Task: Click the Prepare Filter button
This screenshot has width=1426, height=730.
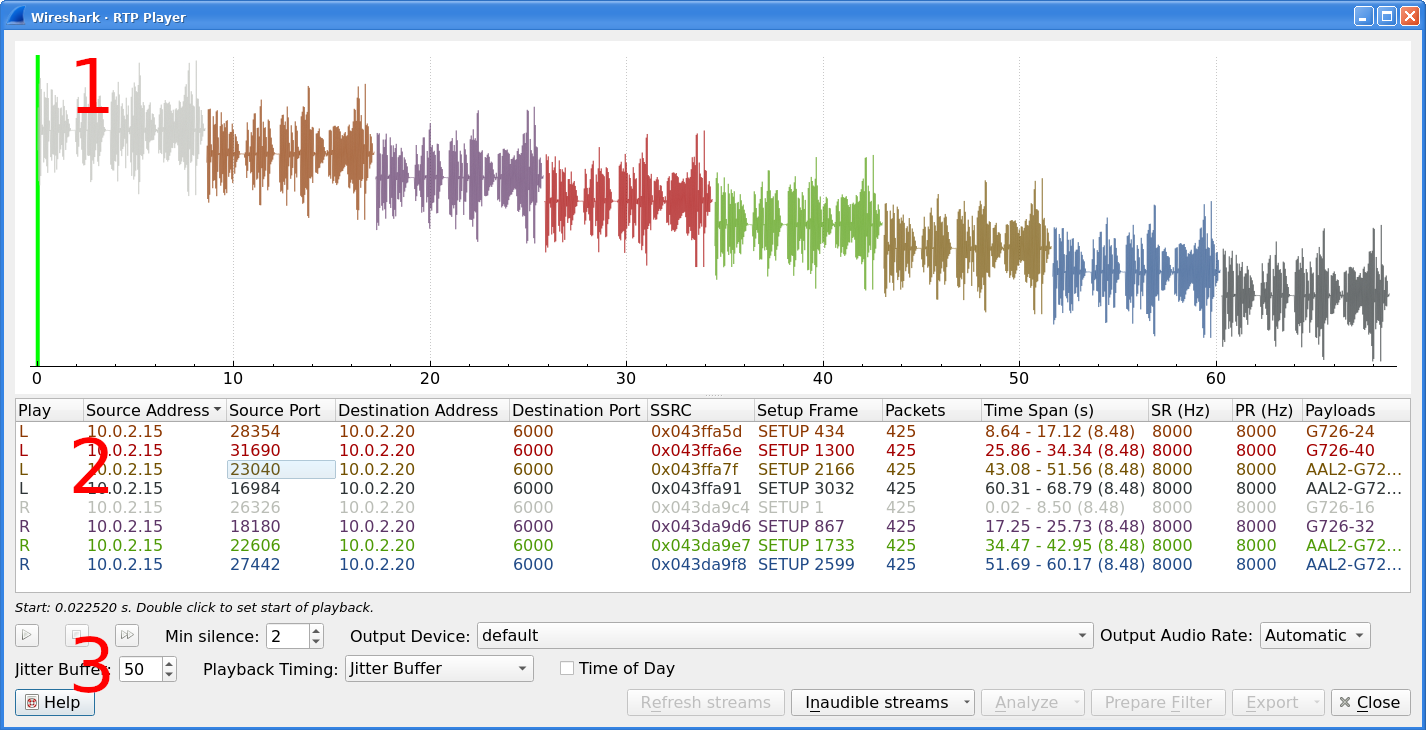Action: (x=1157, y=702)
